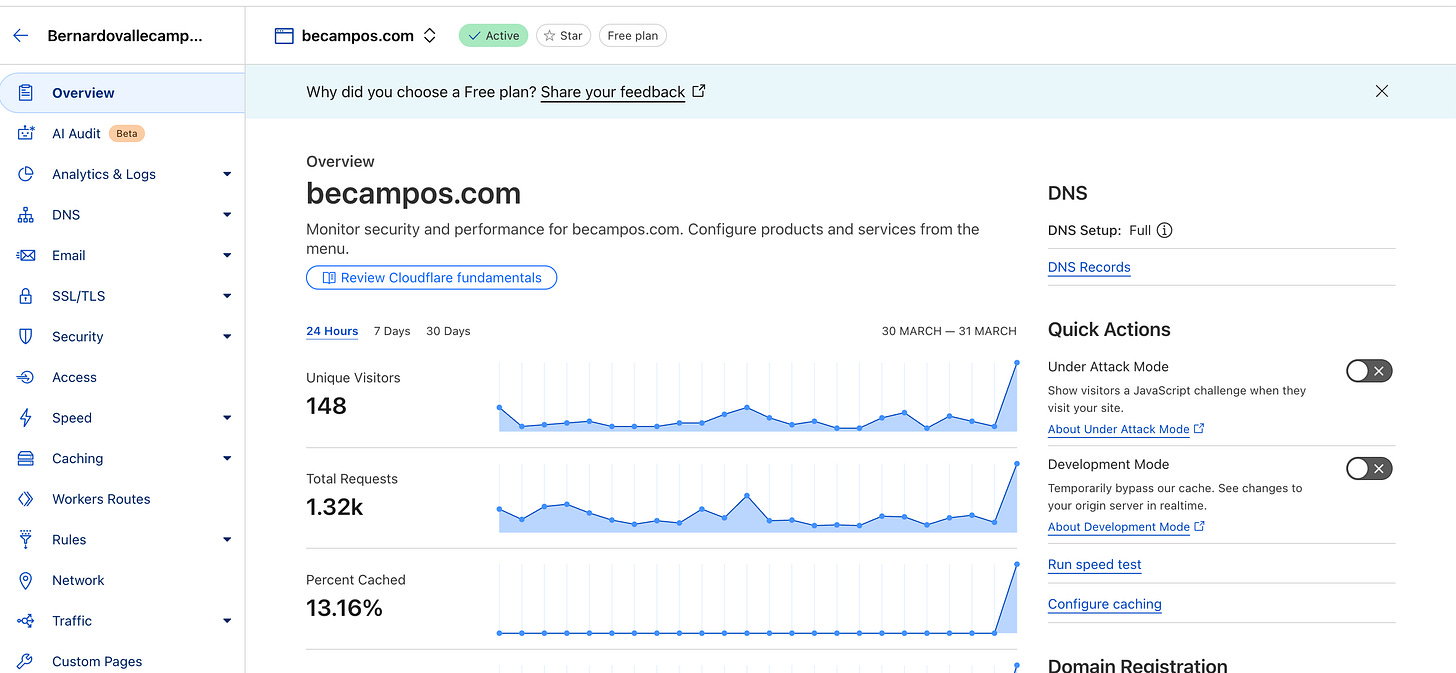Click the Traffic routing icon
Image resolution: width=1456 pixels, height=673 pixels.
click(x=26, y=621)
